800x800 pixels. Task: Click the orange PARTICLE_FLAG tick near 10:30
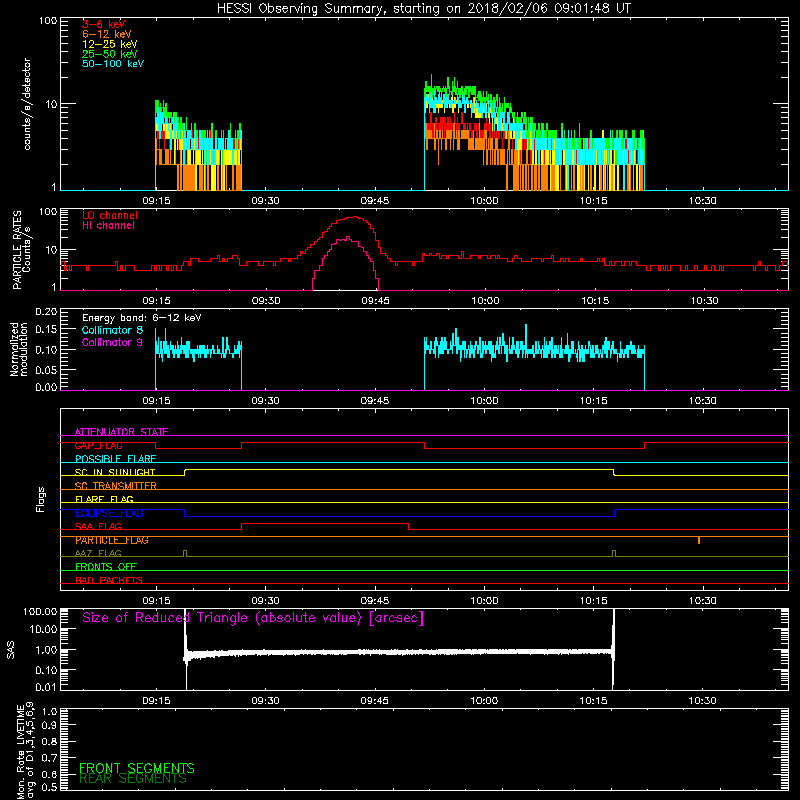pos(699,540)
